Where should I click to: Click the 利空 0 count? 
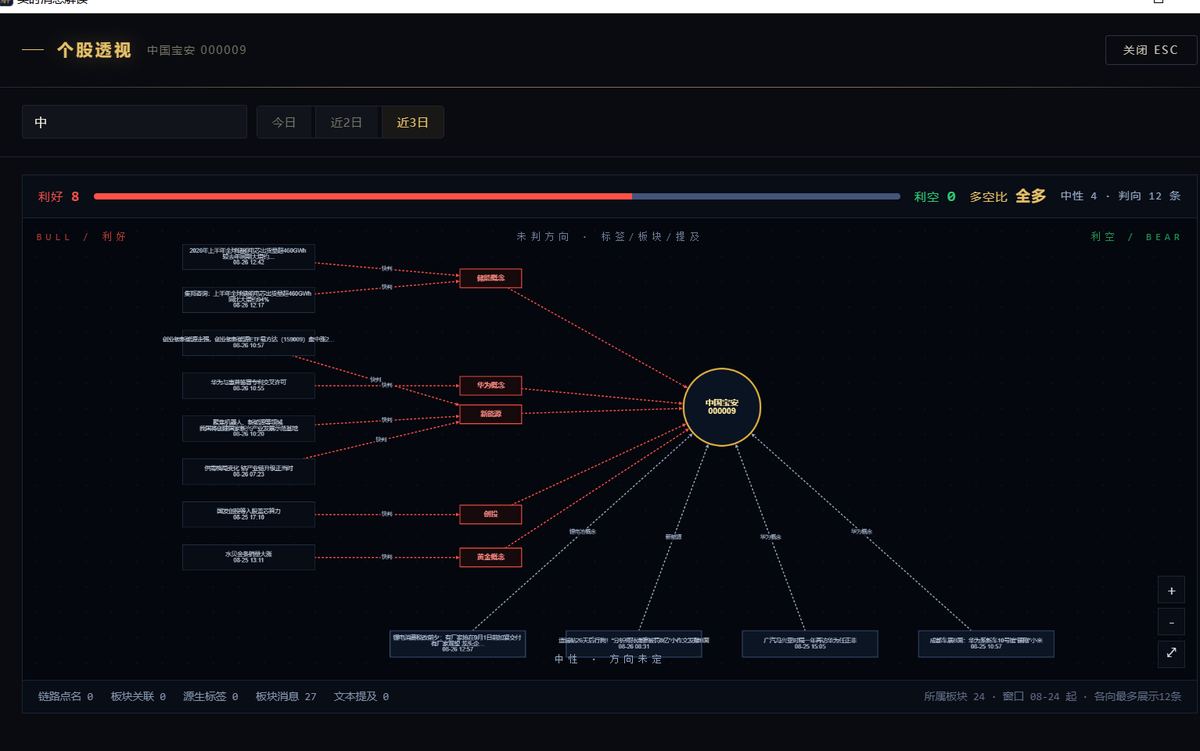tap(934, 196)
